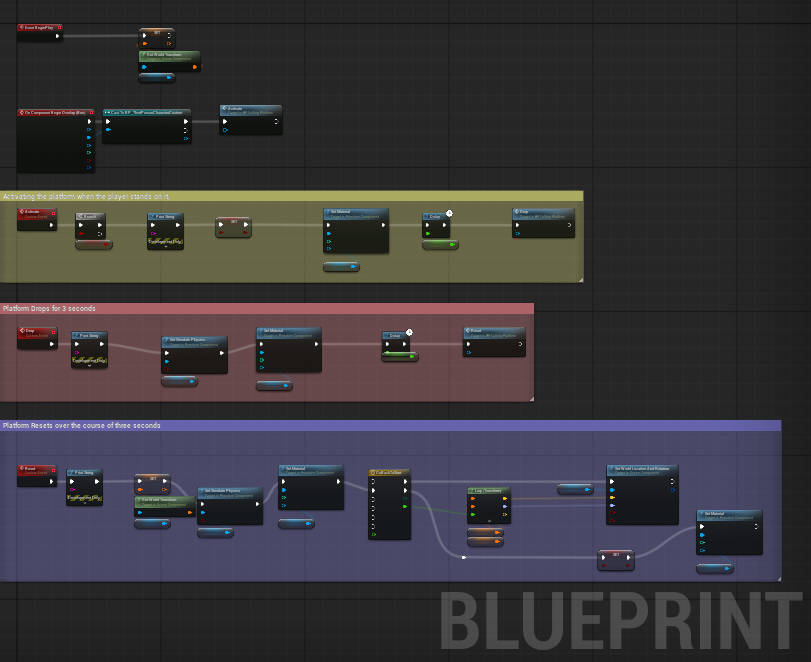
Task: Select the Activate function call node near top
Action: 251,120
